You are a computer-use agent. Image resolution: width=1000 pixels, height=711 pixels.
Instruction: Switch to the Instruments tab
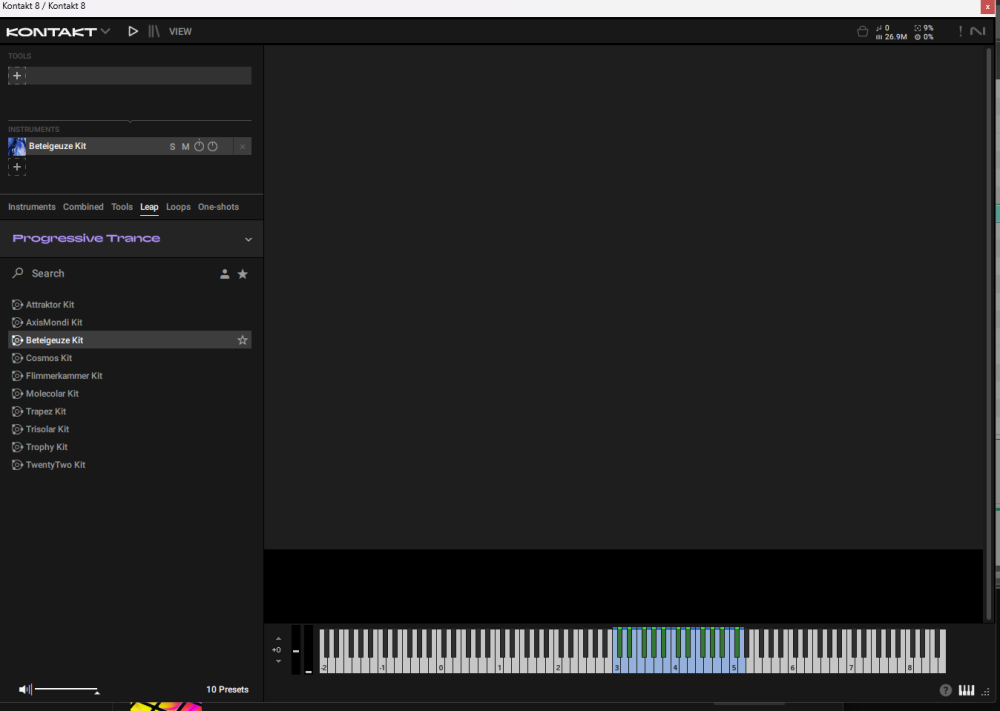coord(32,207)
